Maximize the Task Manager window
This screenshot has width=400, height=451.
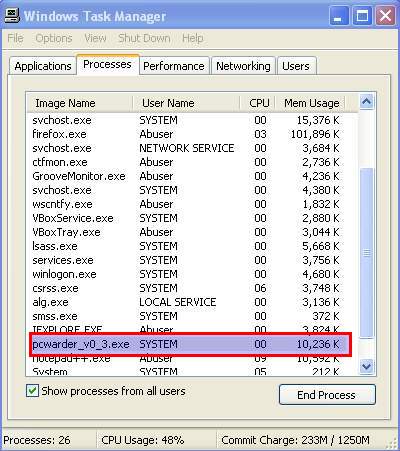362,16
